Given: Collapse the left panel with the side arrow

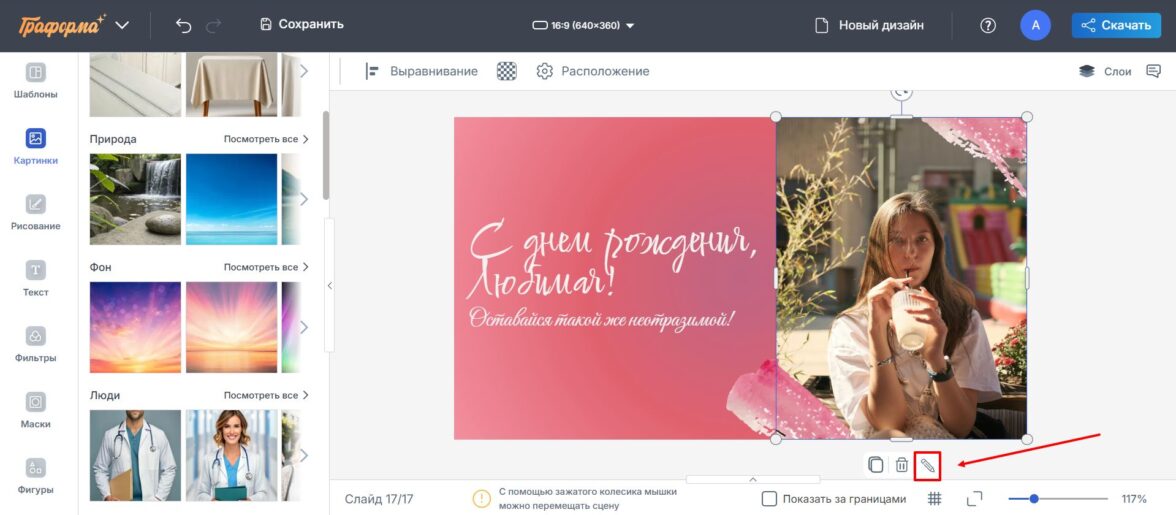Looking at the screenshot, I should coord(329,286).
